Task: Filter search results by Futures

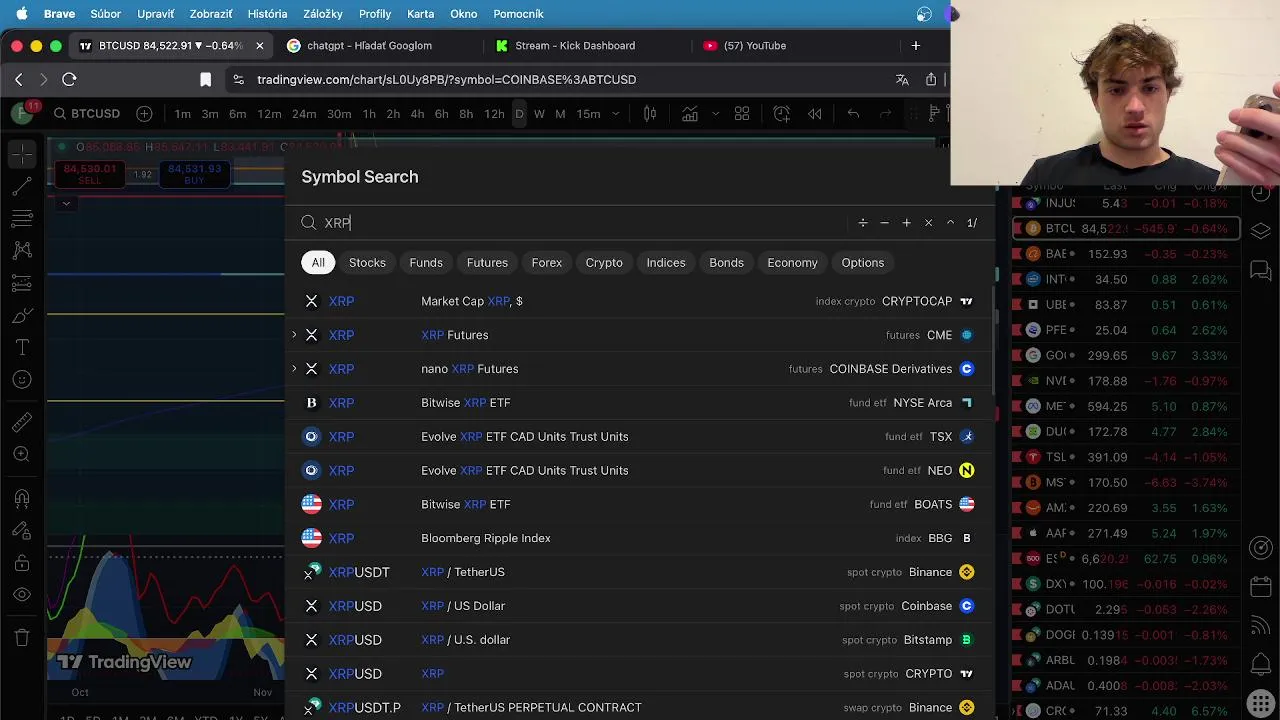Action: click(487, 263)
